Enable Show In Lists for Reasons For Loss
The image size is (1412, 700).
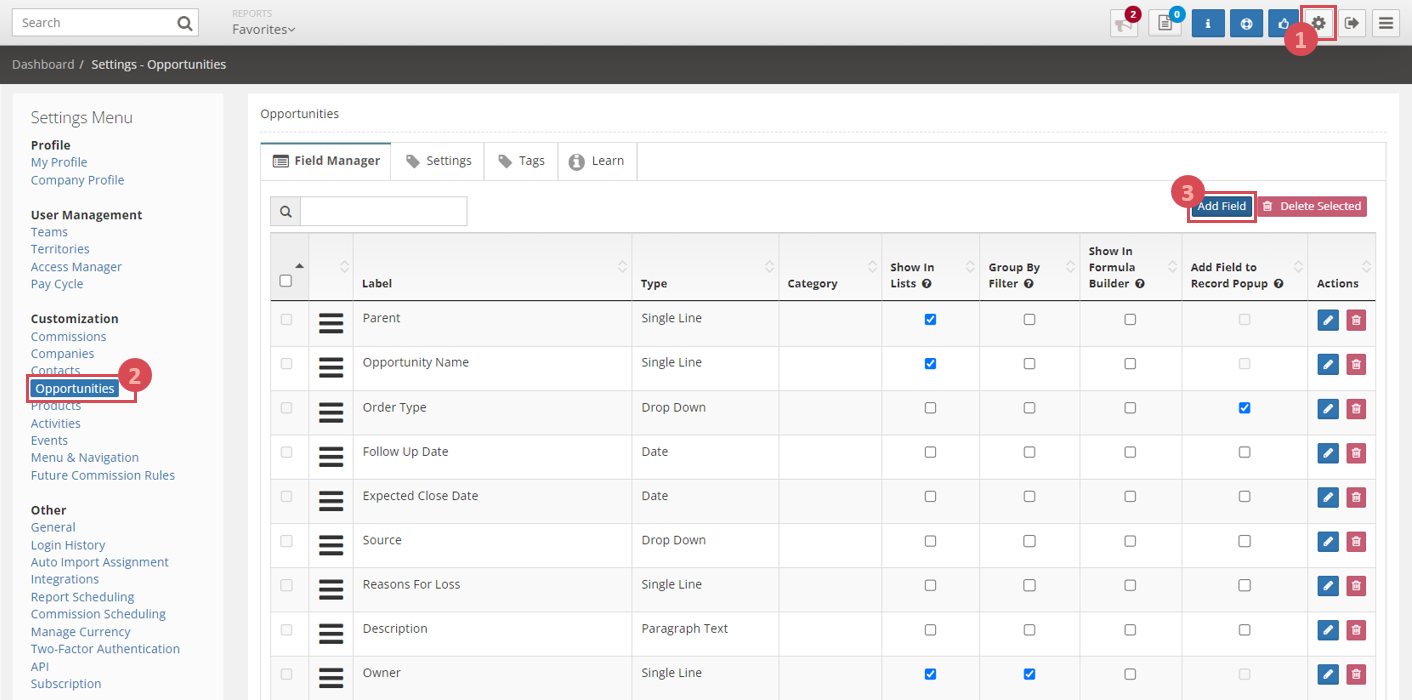tap(930, 585)
